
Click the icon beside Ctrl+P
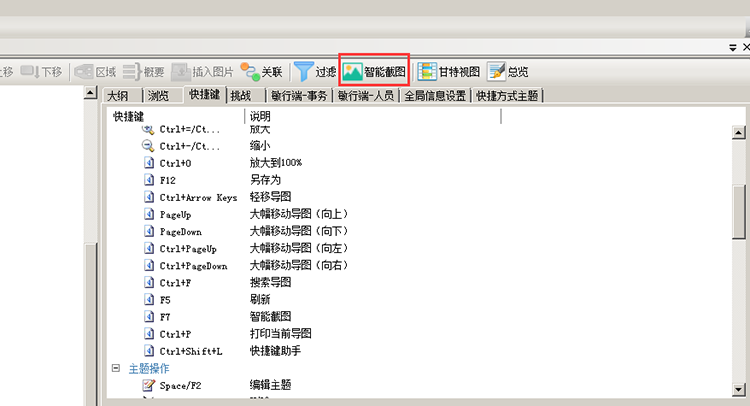click(149, 334)
